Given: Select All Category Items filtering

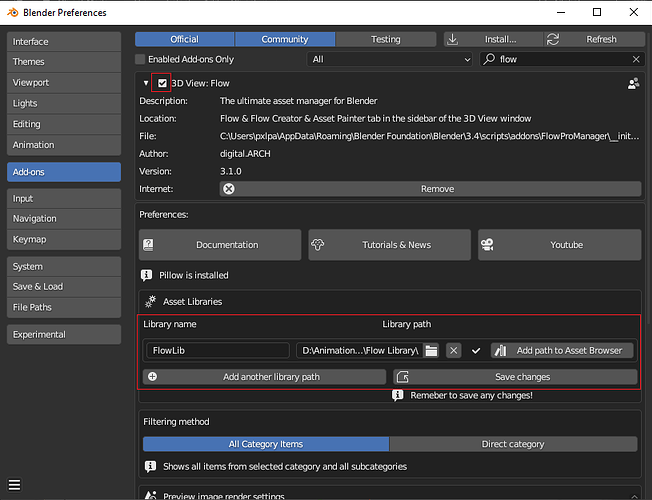Looking at the screenshot, I should click(266, 444).
